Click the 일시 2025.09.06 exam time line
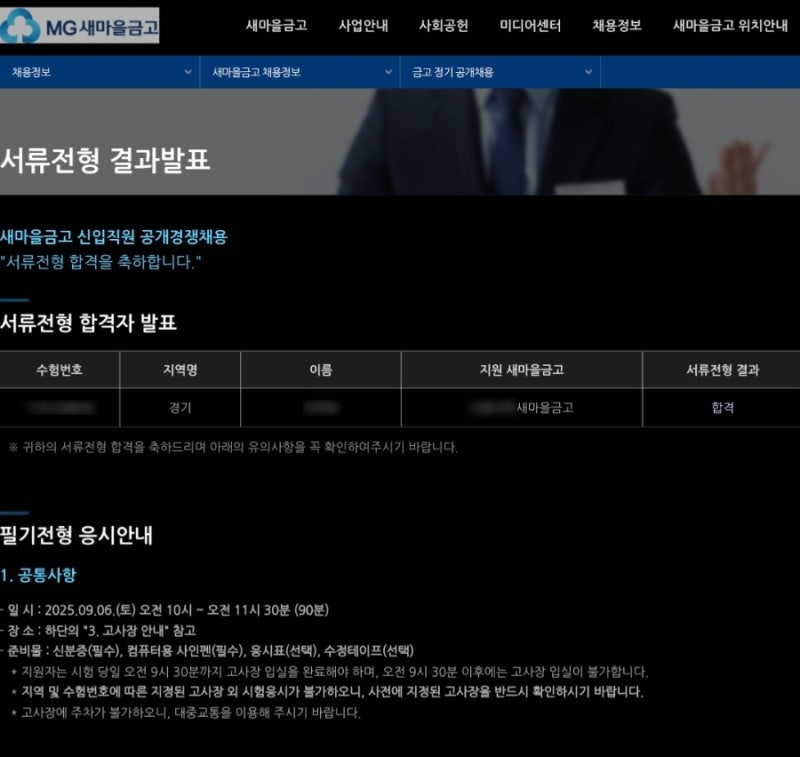 click(x=165, y=610)
